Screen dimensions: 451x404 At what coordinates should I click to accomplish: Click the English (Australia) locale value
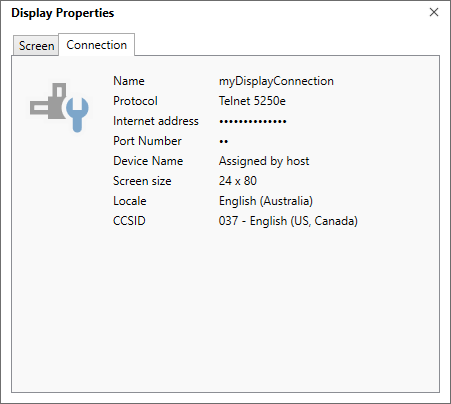[266, 201]
